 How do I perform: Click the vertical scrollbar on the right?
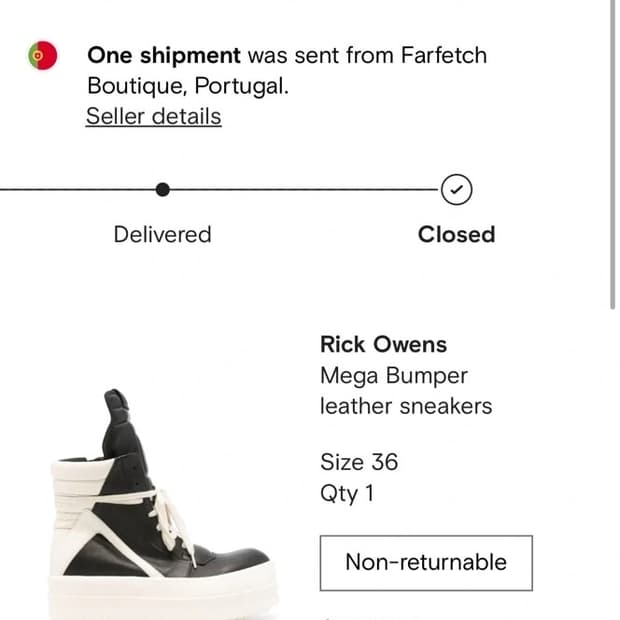click(612, 154)
